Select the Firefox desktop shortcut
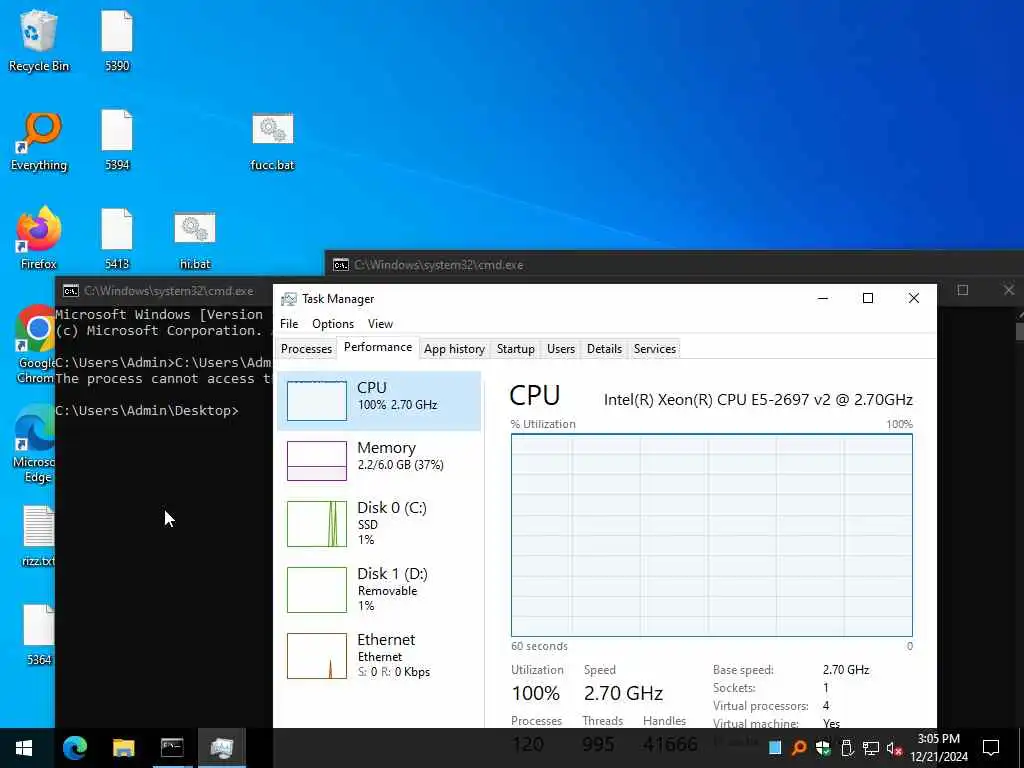The width and height of the screenshot is (1024, 768). 39,239
